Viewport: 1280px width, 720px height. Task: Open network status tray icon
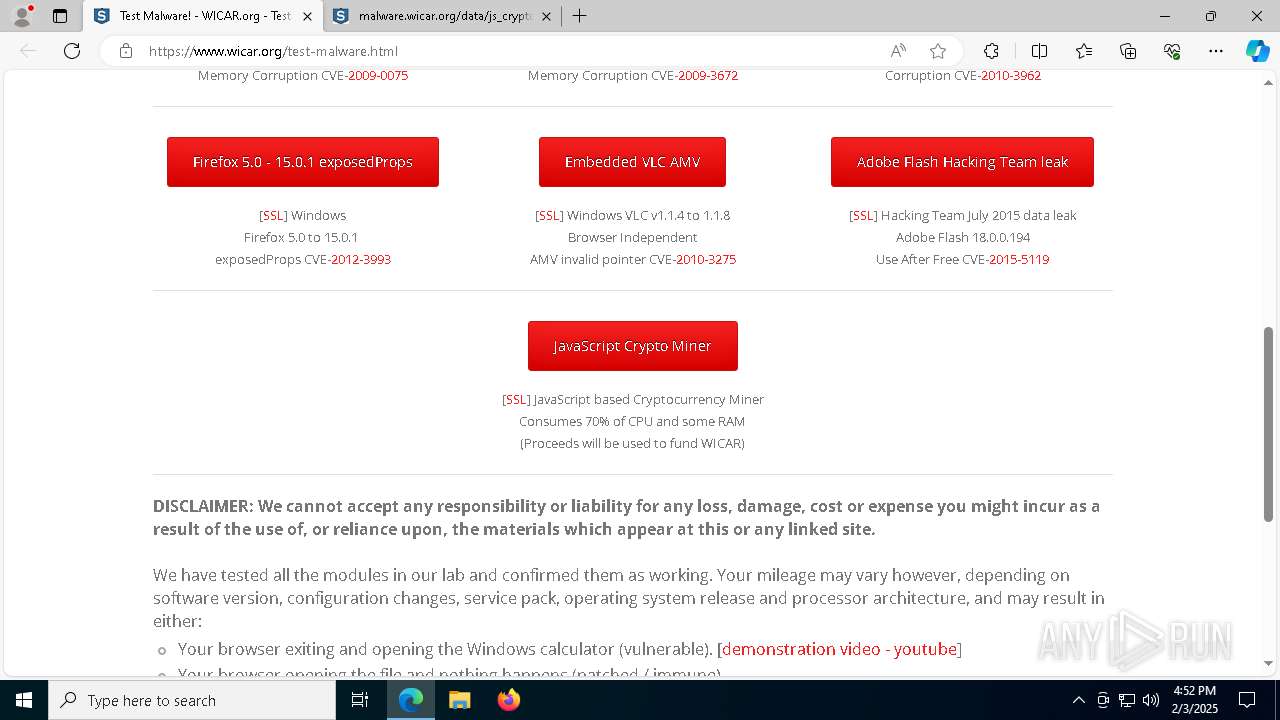coord(1127,700)
